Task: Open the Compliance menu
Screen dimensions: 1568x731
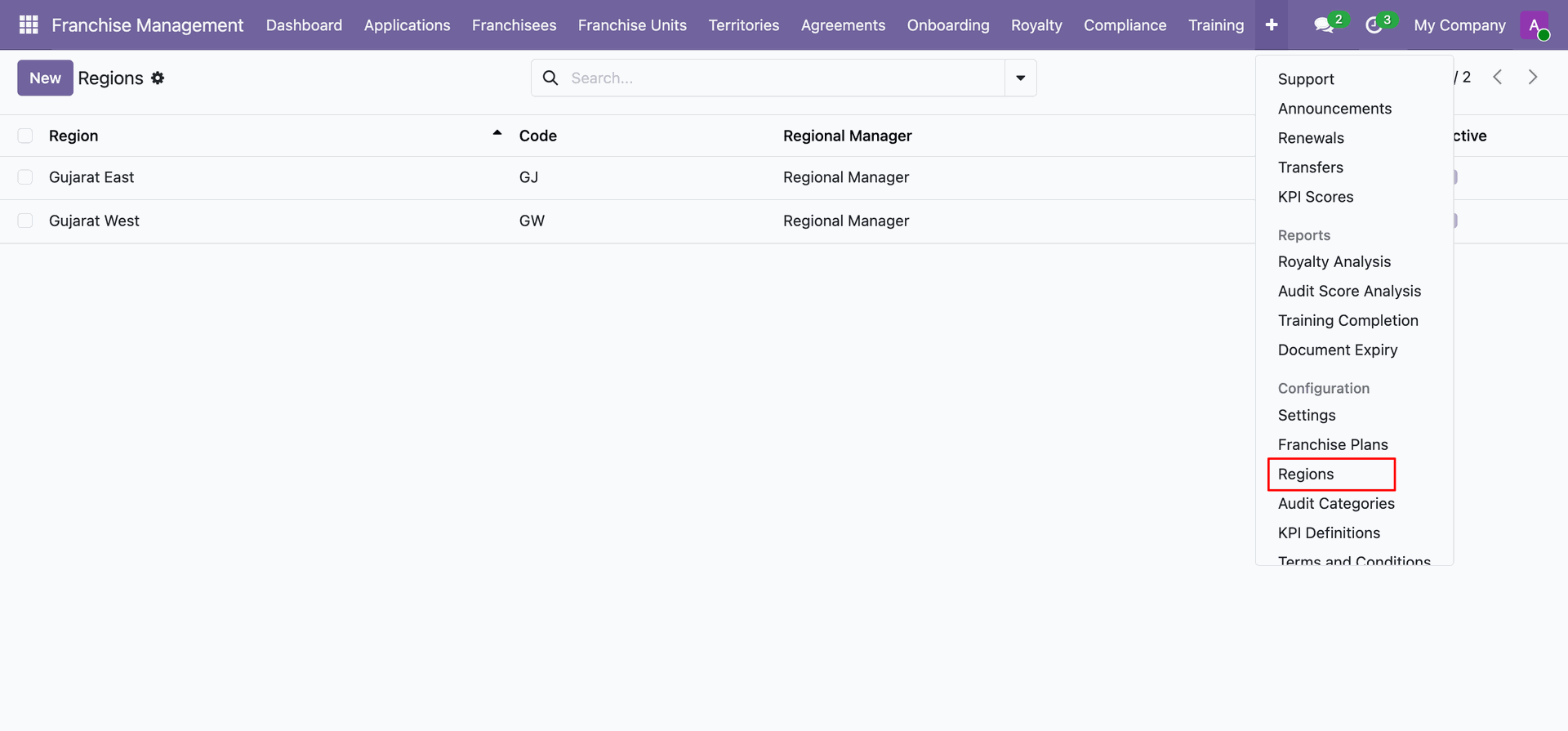Action: (x=1125, y=25)
